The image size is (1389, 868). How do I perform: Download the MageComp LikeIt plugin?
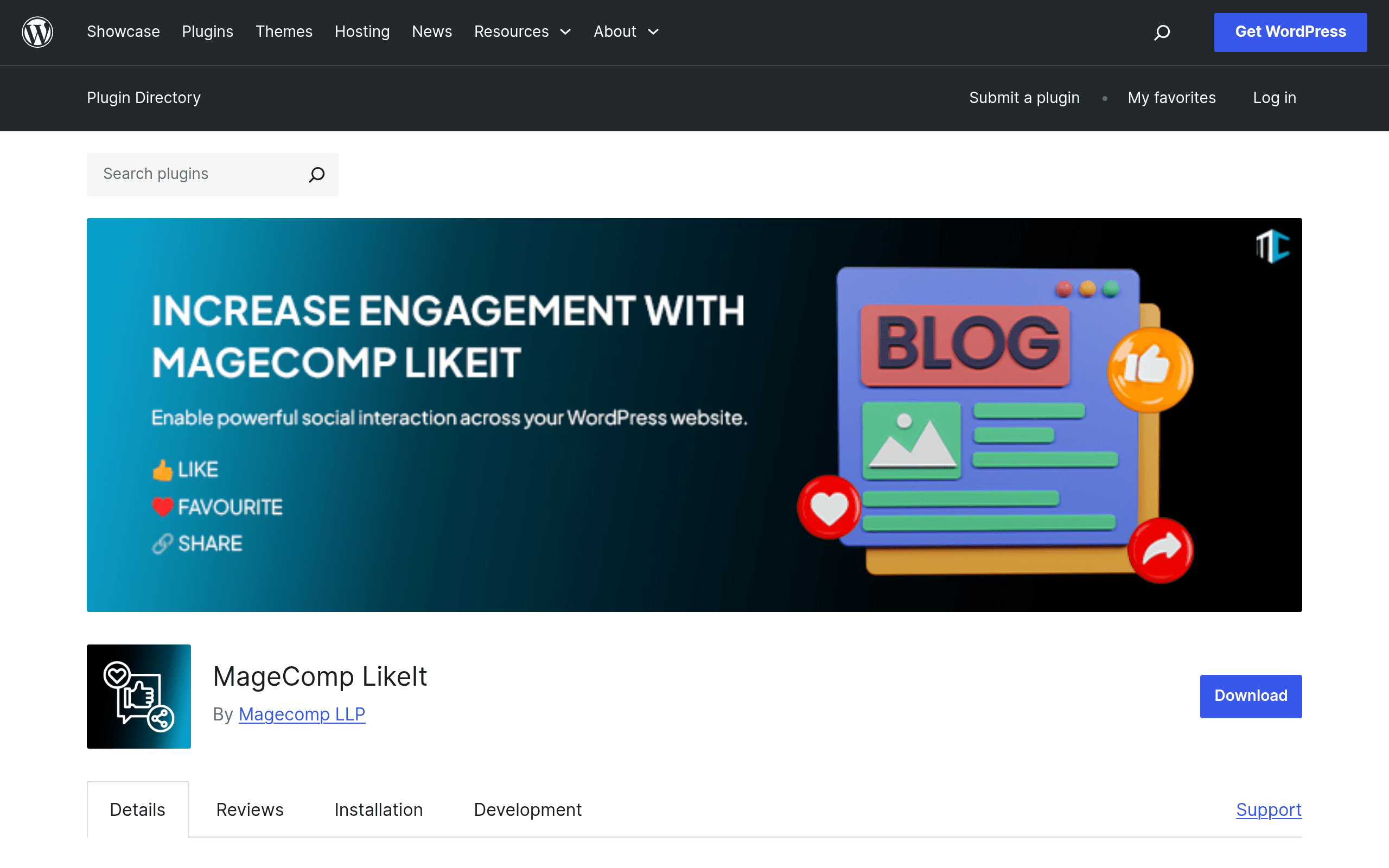1251,696
